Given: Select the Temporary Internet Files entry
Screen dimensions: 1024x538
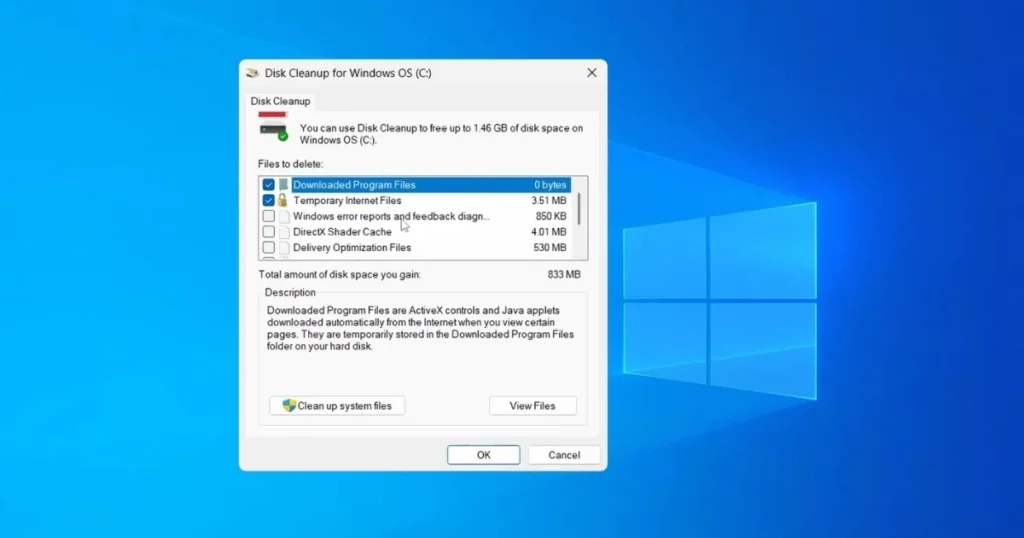Looking at the screenshot, I should [x=415, y=200].
